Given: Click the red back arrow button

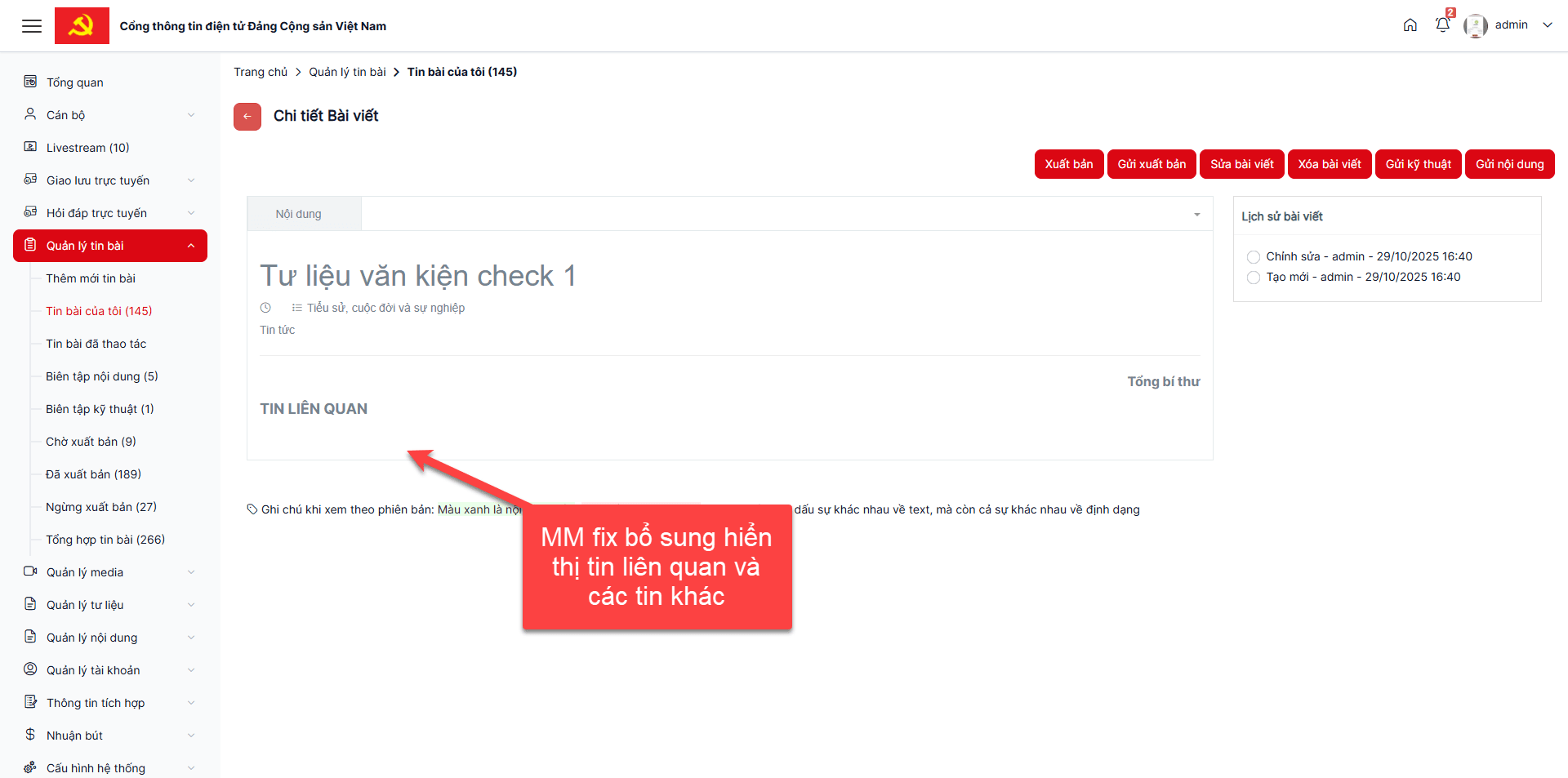Looking at the screenshot, I should pyautogui.click(x=247, y=117).
